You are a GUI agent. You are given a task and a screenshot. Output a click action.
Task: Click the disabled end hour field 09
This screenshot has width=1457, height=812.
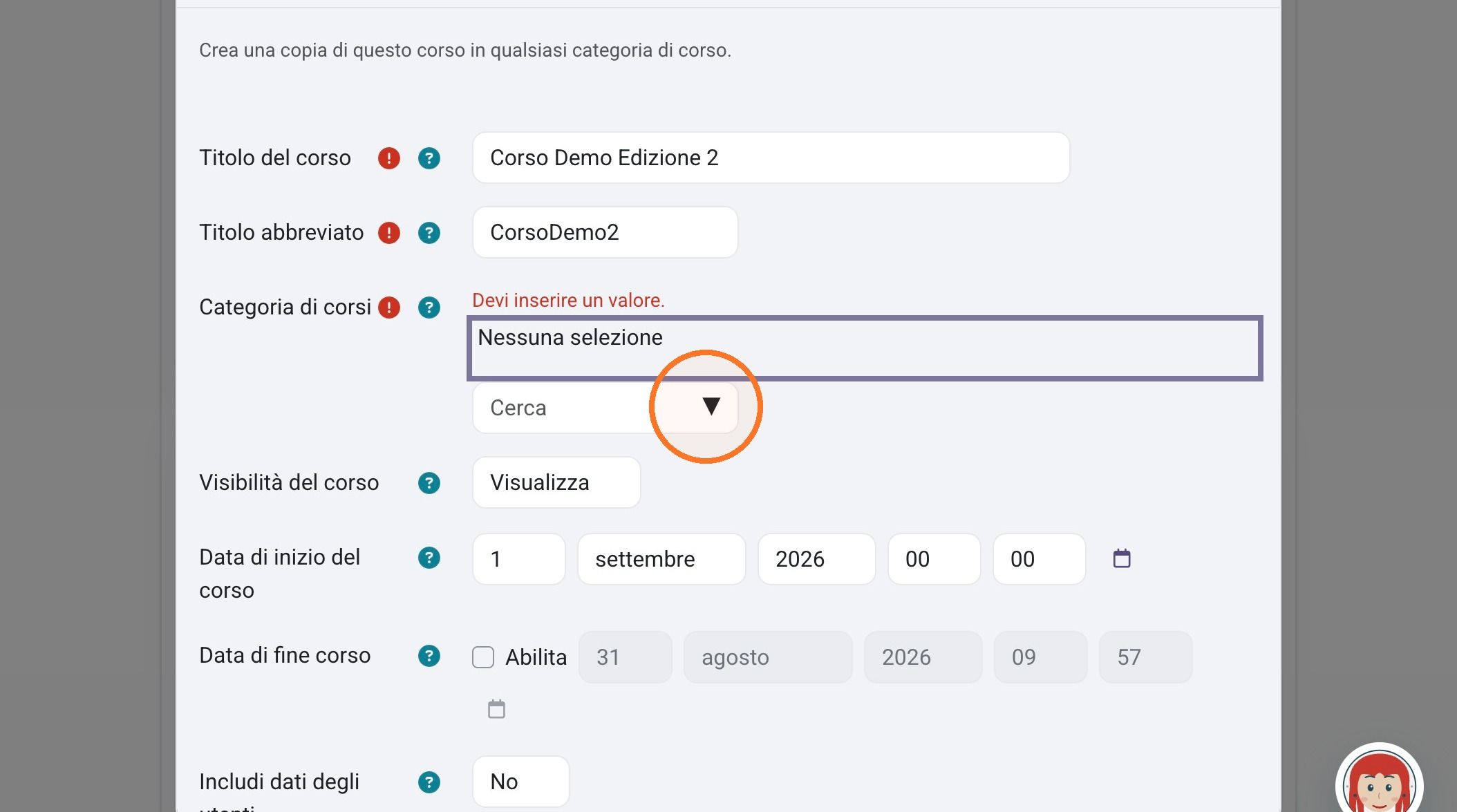(1041, 657)
